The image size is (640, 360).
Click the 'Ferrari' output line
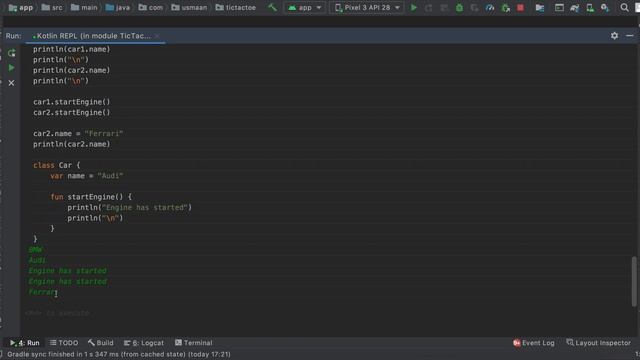point(42,292)
